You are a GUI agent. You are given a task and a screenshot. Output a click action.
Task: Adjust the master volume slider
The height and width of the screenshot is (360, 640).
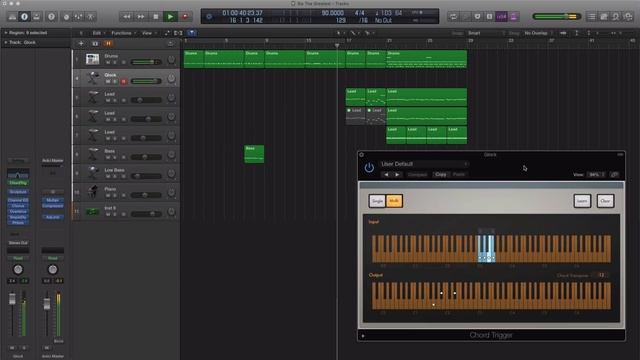point(557,17)
